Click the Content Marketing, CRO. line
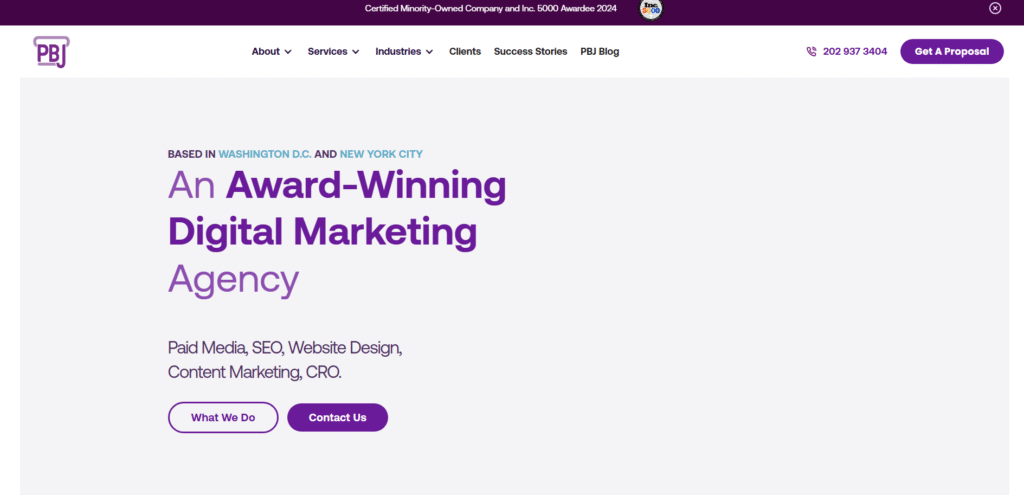Viewport: 1024px width, 495px height. coord(255,373)
